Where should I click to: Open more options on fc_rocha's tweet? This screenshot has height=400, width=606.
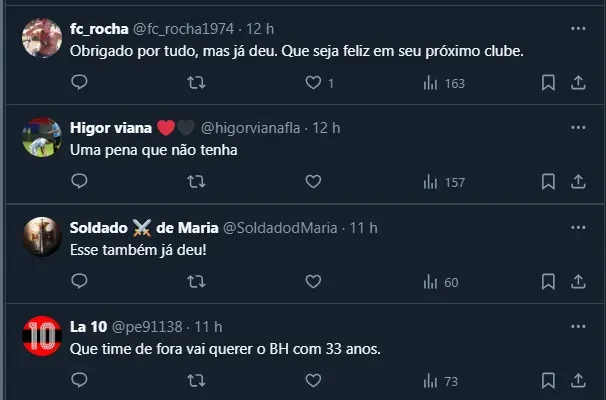tap(577, 28)
